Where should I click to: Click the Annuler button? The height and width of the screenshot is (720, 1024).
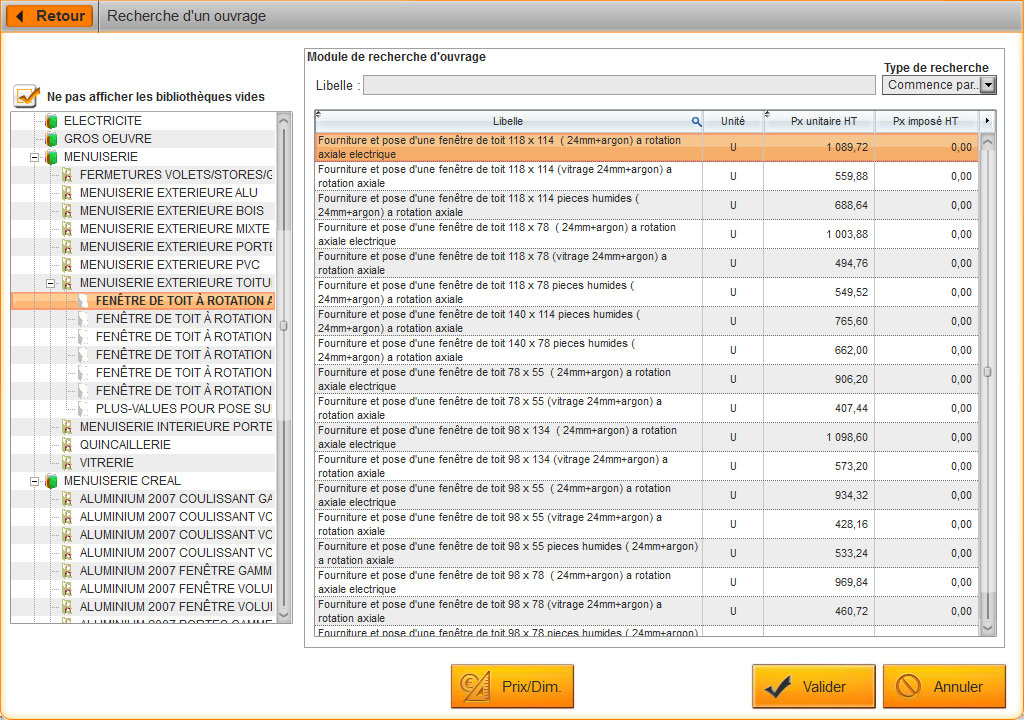click(x=944, y=687)
